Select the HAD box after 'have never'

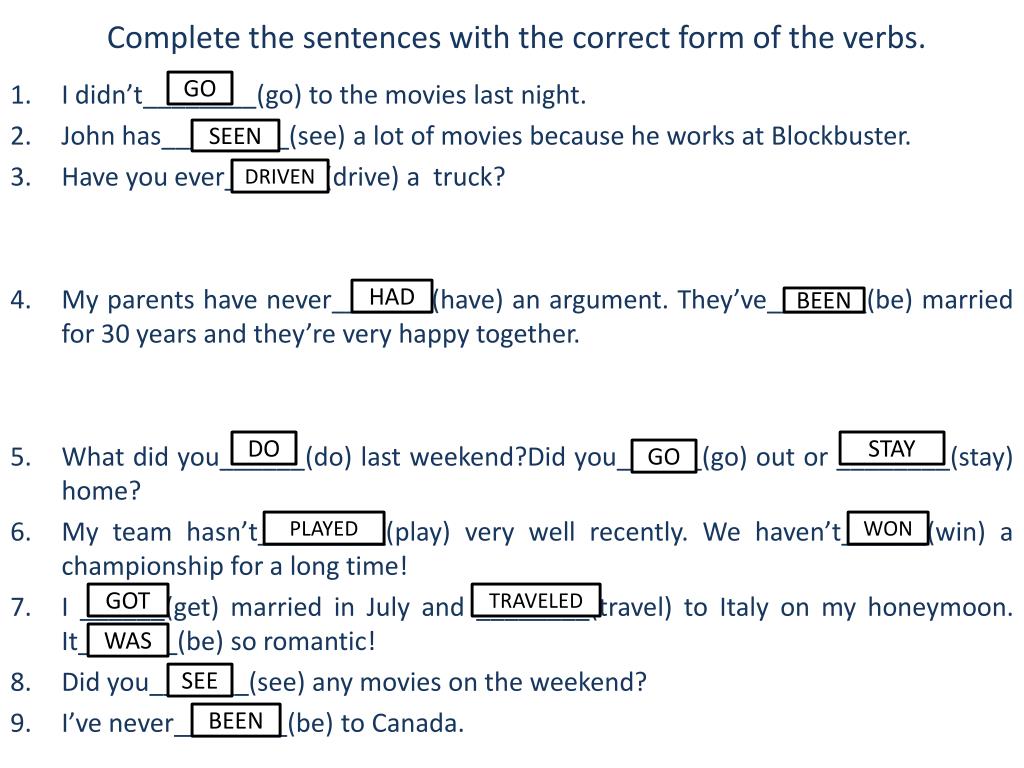coord(392,296)
